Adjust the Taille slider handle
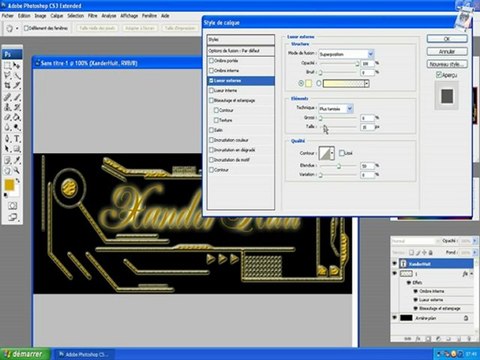 (x=324, y=127)
